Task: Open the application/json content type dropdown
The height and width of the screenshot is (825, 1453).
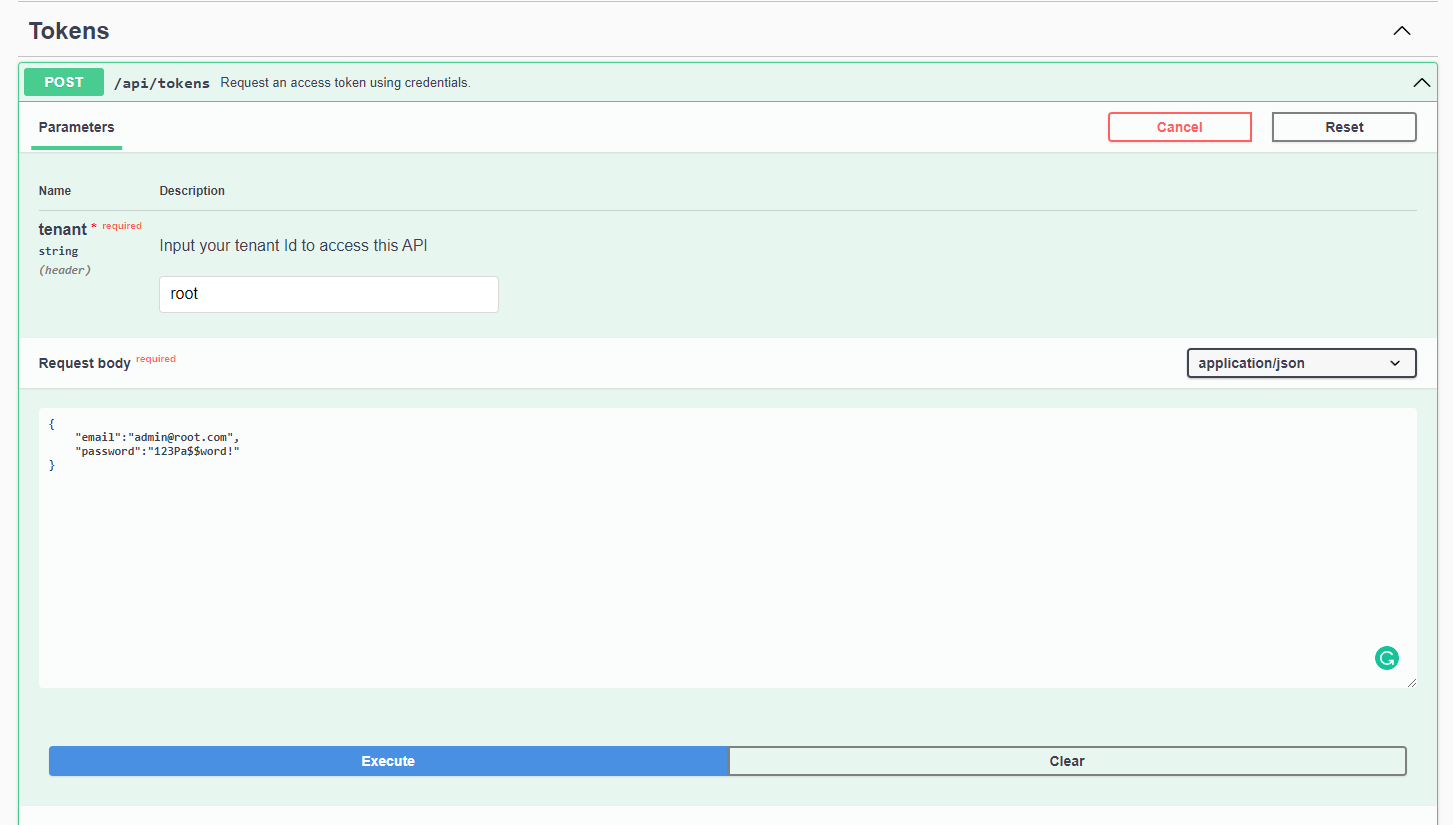Action: click(x=1301, y=363)
